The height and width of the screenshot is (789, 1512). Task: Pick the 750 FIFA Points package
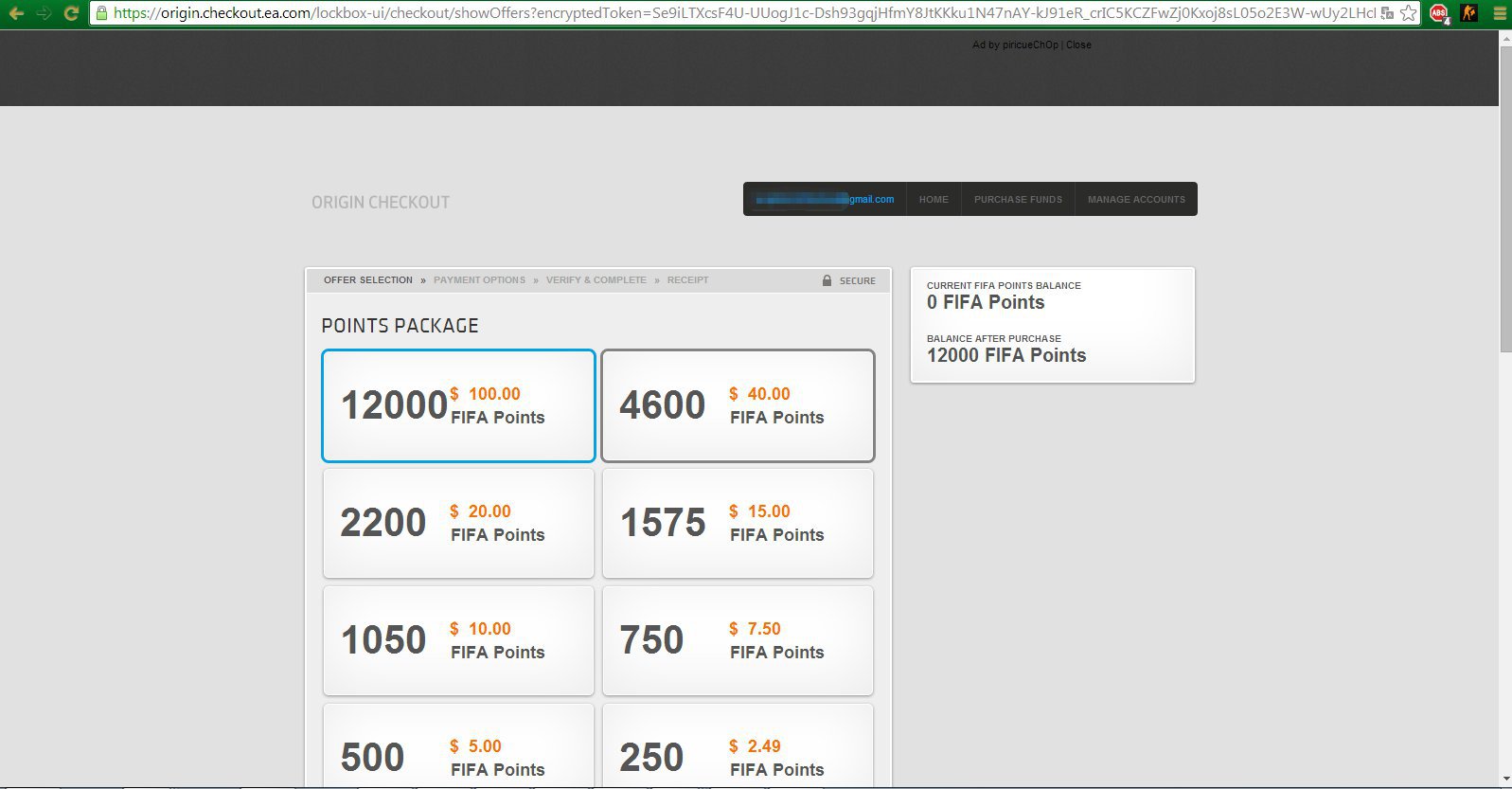pyautogui.click(x=738, y=640)
